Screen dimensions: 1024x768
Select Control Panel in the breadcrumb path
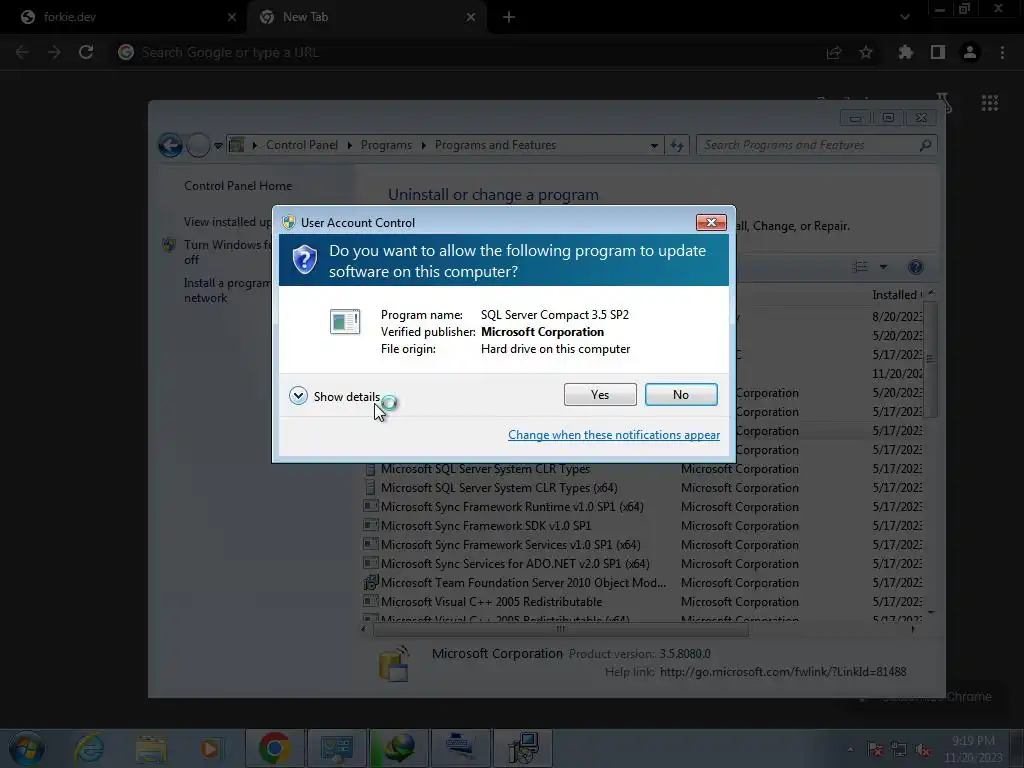tap(302, 145)
